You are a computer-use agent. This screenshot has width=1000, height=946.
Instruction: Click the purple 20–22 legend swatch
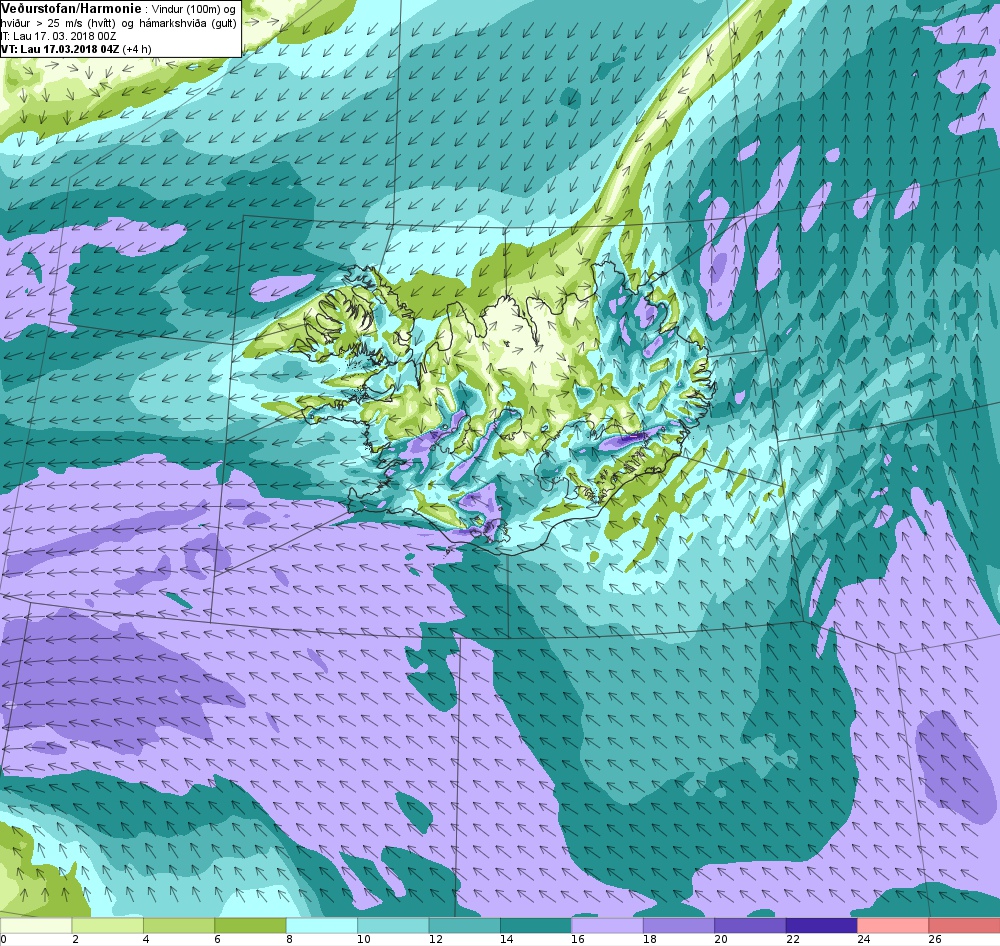[x=750, y=924]
